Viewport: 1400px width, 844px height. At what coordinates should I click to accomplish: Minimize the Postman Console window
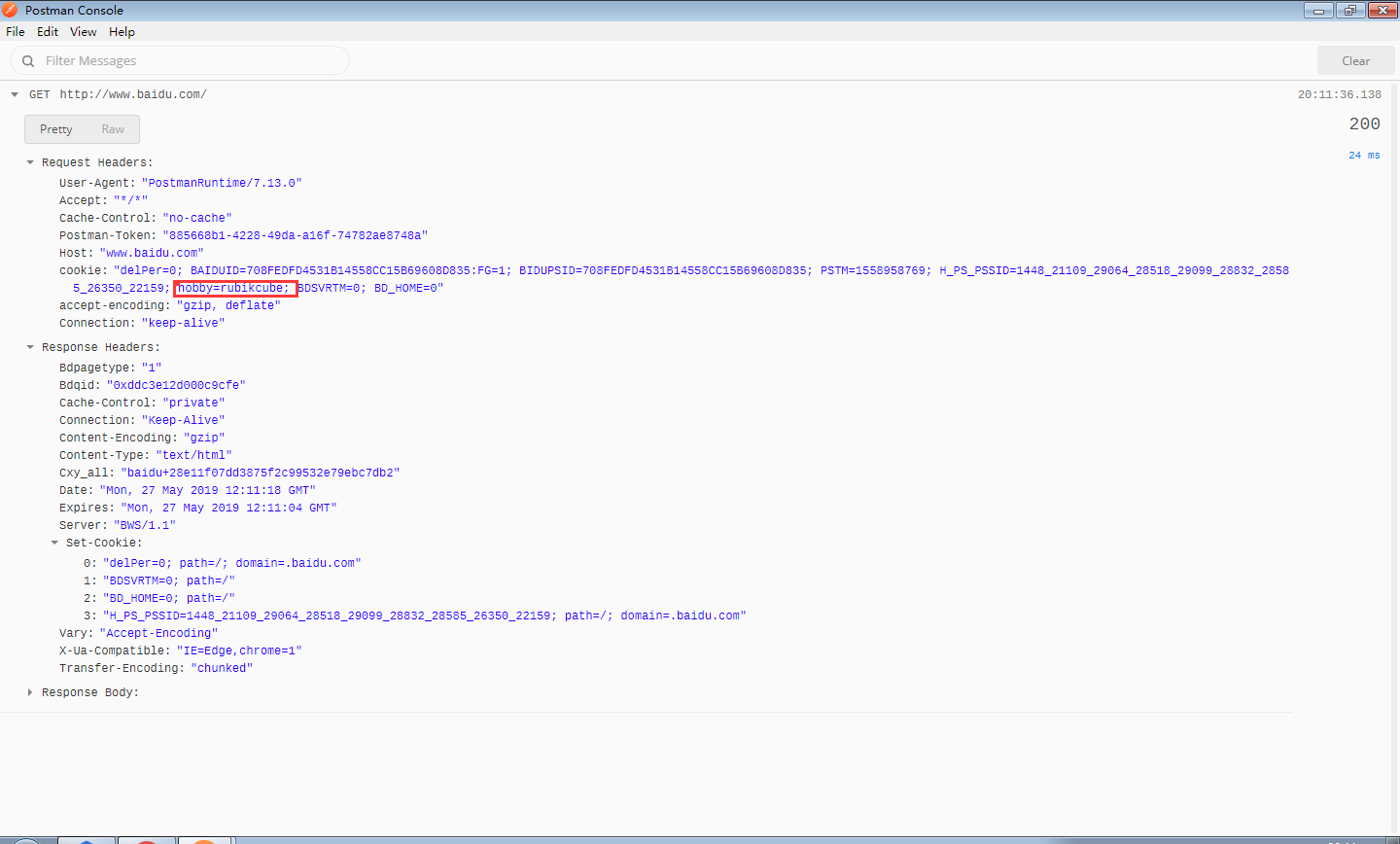1318,11
